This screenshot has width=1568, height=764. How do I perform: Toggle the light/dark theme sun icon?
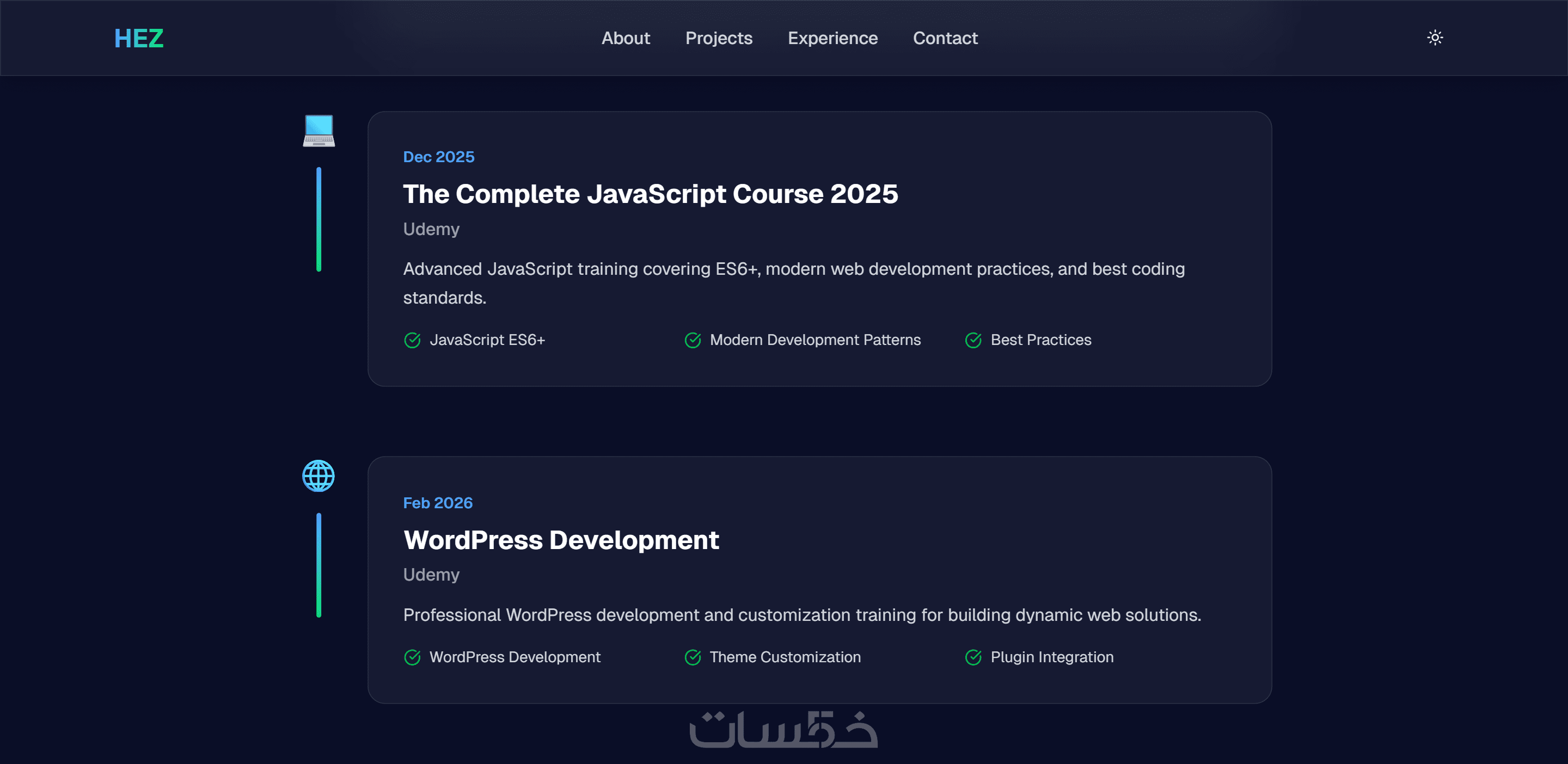pos(1435,38)
